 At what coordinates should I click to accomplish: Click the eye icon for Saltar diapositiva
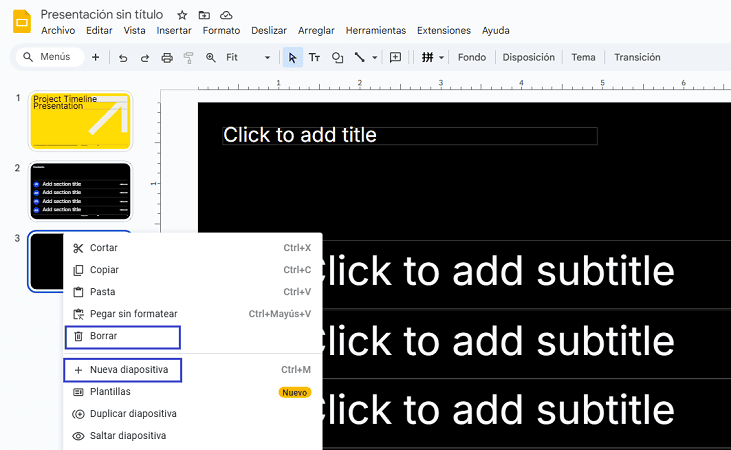tap(78, 436)
